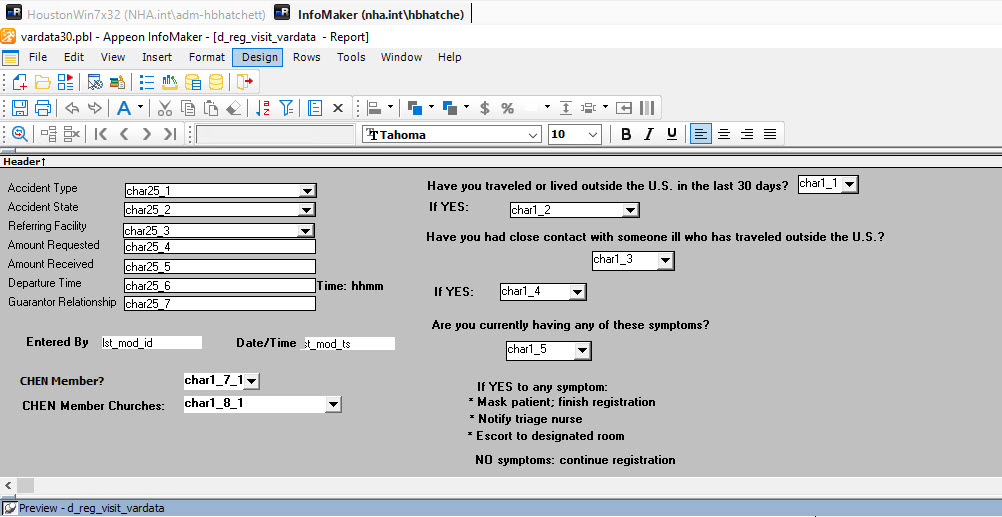Click the Print icon in toolbar
The image size is (1002, 517).
click(x=43, y=108)
